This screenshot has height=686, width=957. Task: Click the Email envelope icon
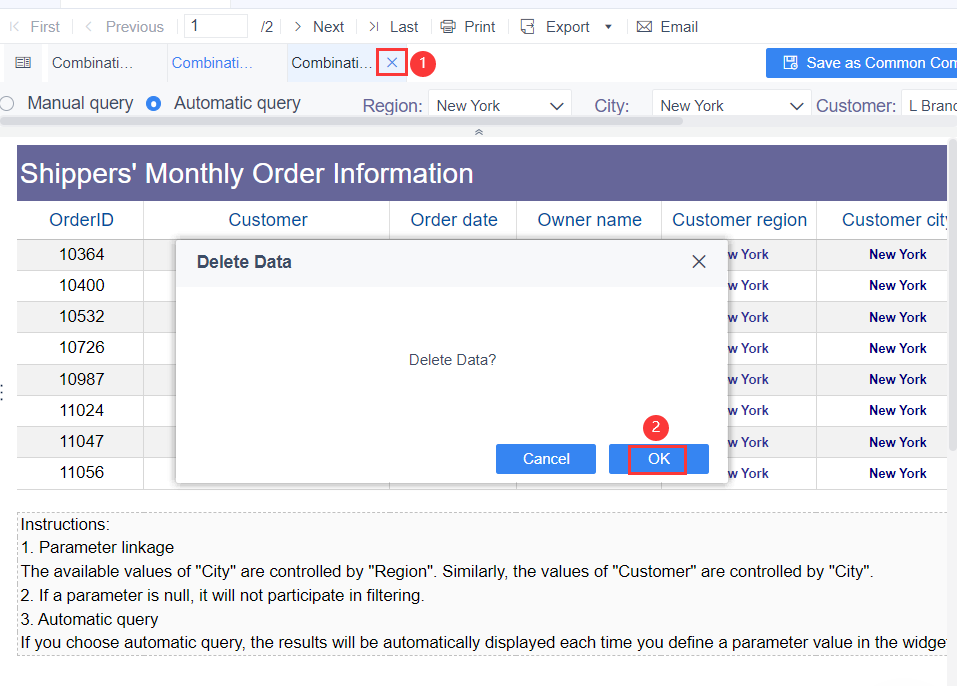pyautogui.click(x=644, y=27)
